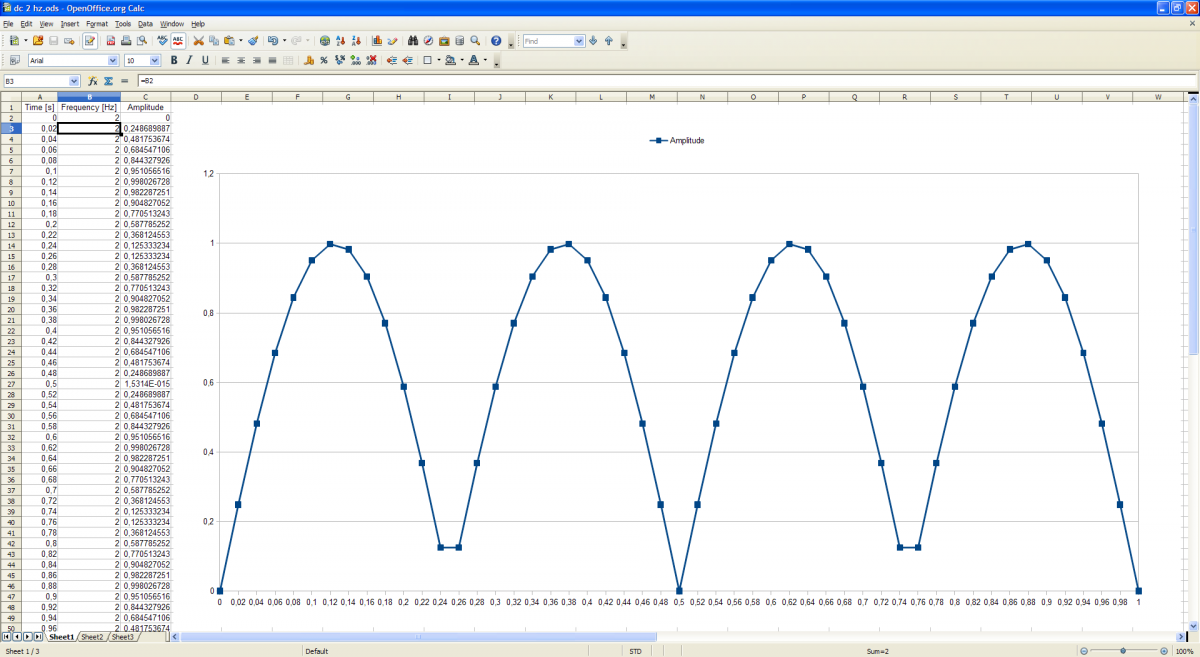Open the Function Wizard icon
Viewport: 1200px width, 657px height.
coord(92,80)
